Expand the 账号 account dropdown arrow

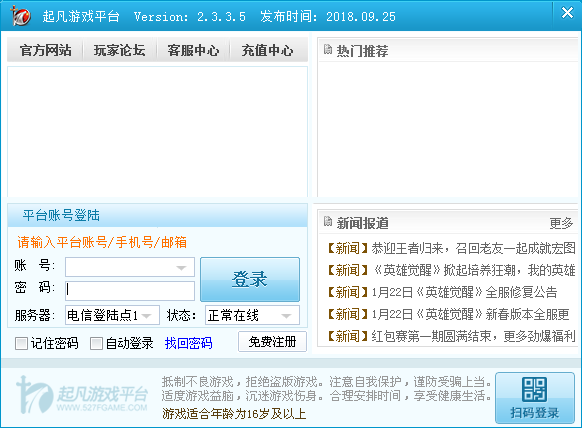pos(181,268)
